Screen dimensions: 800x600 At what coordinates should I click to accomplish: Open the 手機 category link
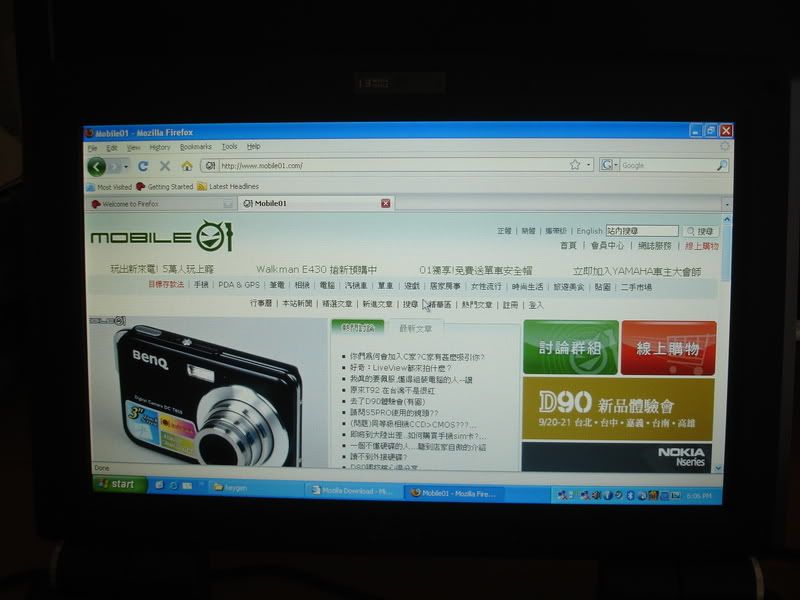click(201, 284)
